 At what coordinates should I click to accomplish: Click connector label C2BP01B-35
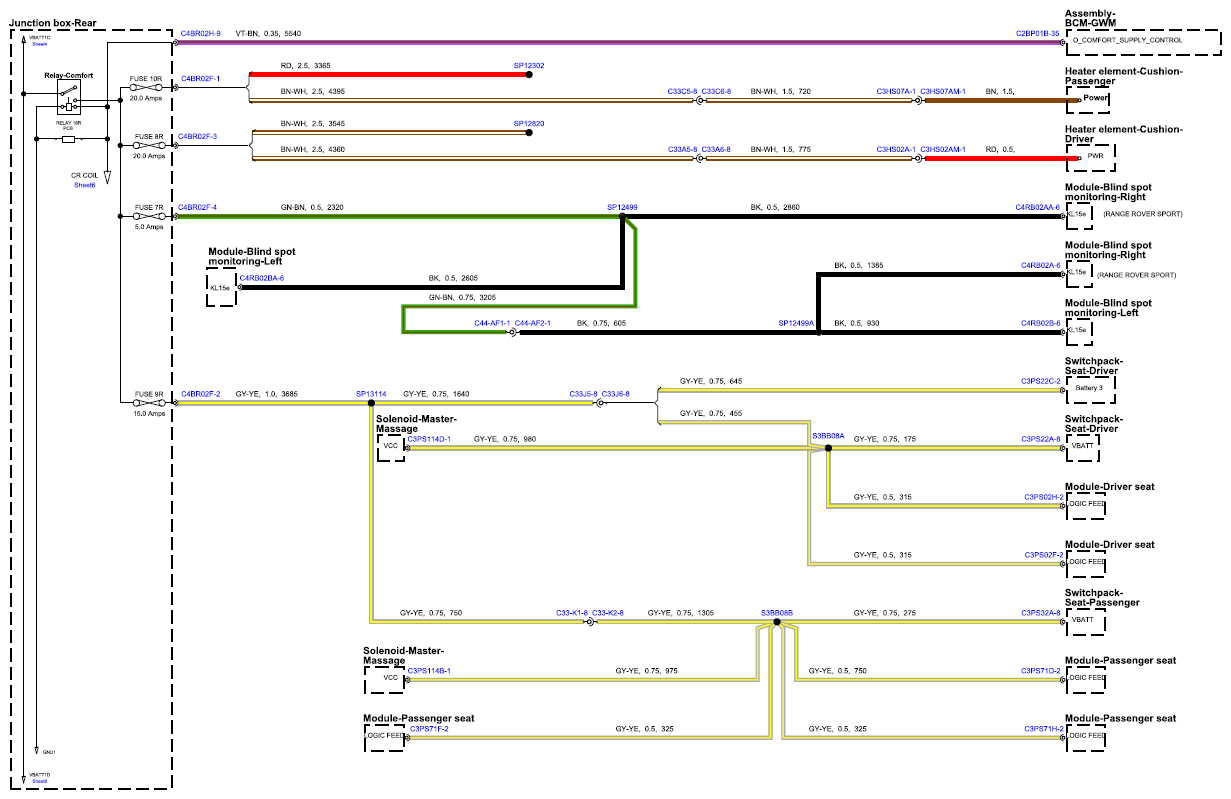[x=1038, y=33]
